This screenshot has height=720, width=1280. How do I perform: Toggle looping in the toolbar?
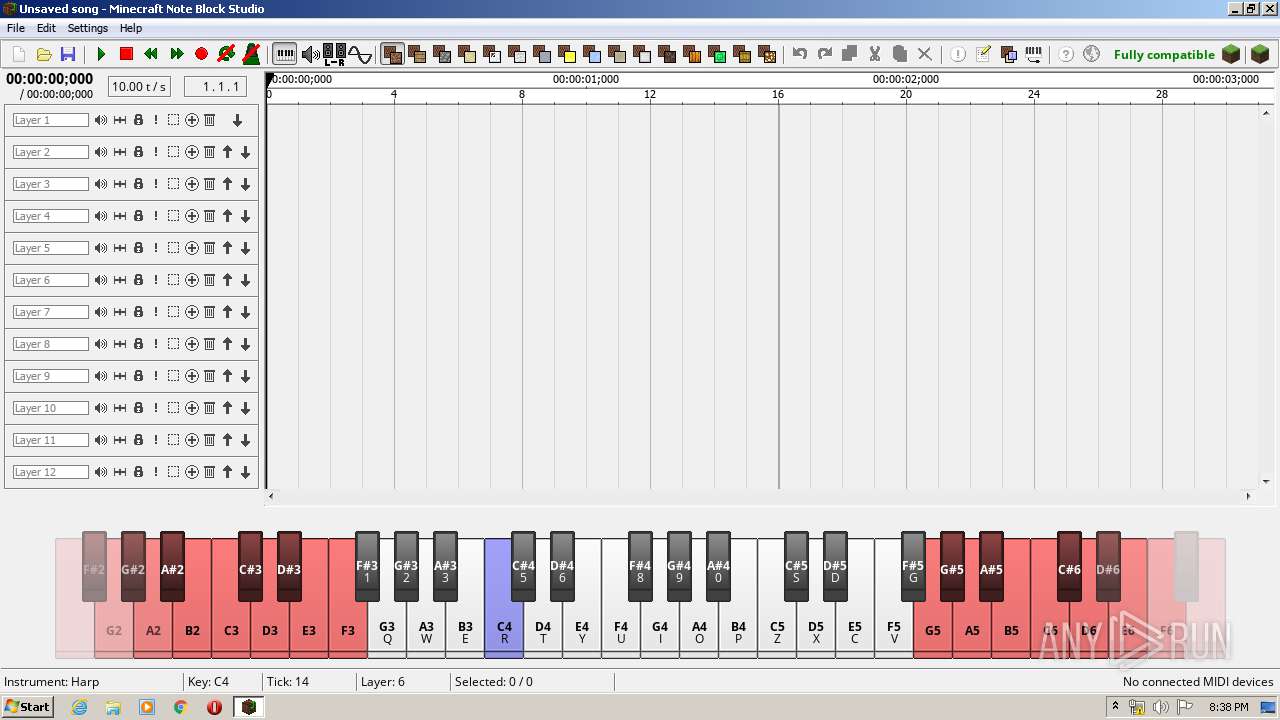(x=226, y=54)
